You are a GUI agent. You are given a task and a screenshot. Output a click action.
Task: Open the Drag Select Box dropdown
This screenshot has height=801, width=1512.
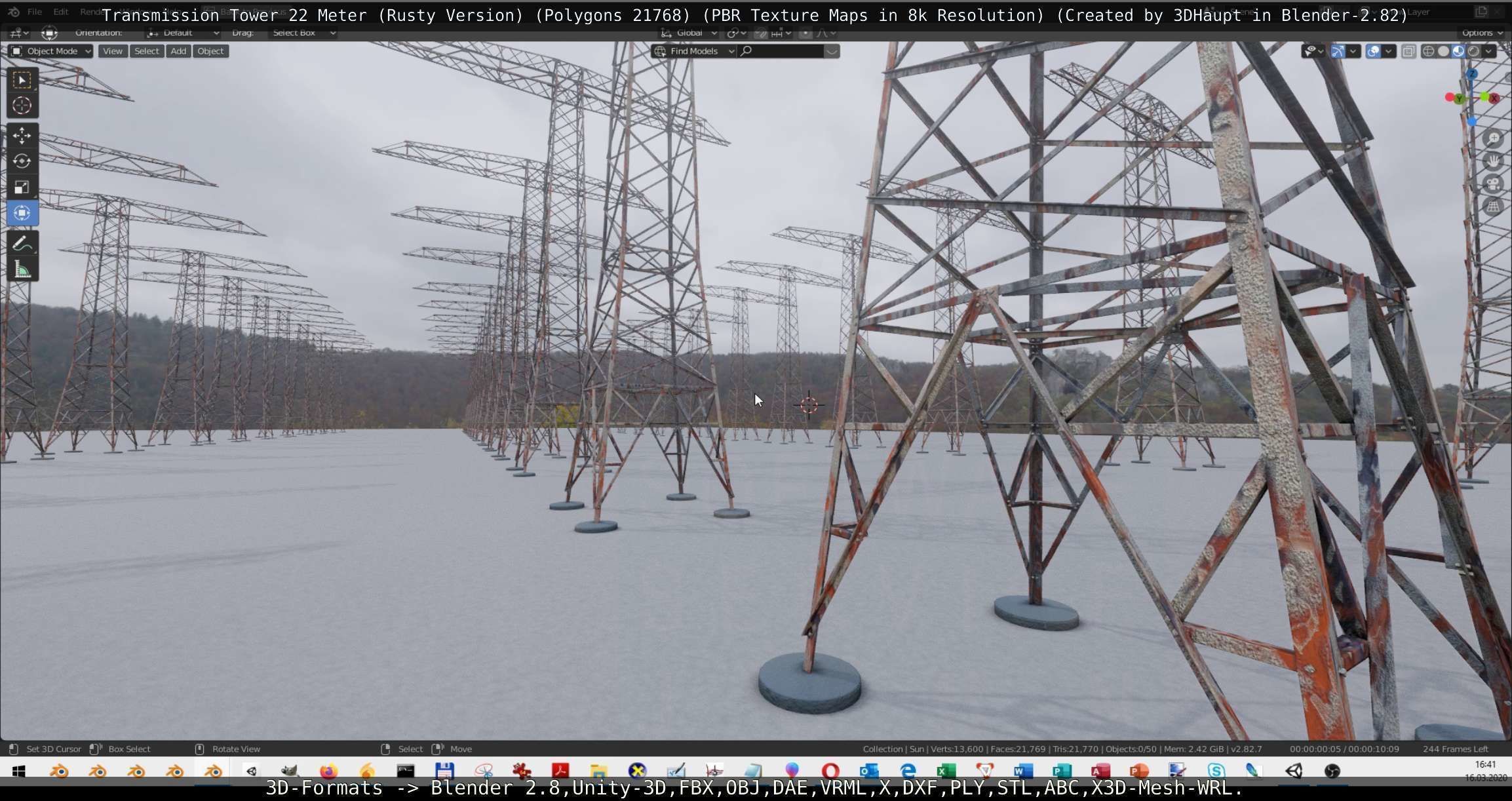[303, 33]
